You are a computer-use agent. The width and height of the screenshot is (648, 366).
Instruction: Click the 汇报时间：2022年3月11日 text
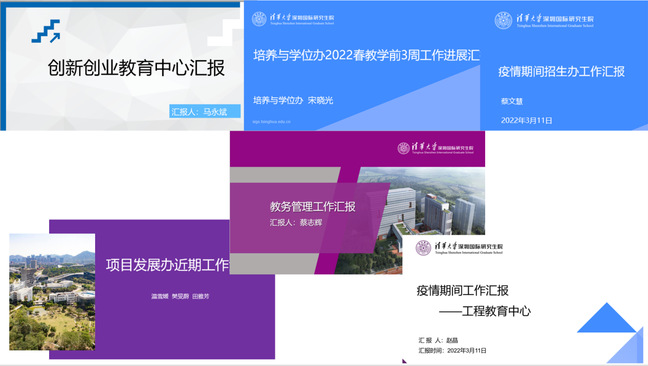click(452, 351)
